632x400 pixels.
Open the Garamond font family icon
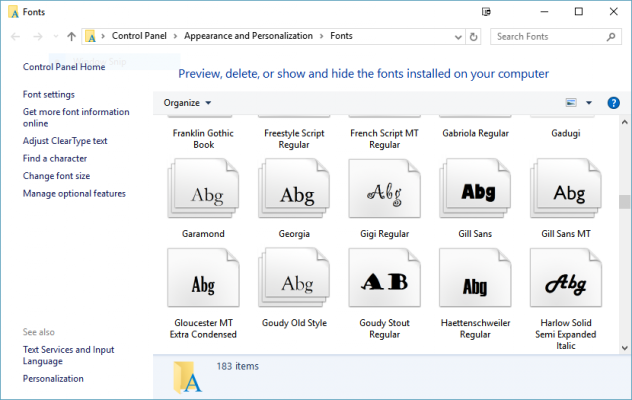point(203,188)
